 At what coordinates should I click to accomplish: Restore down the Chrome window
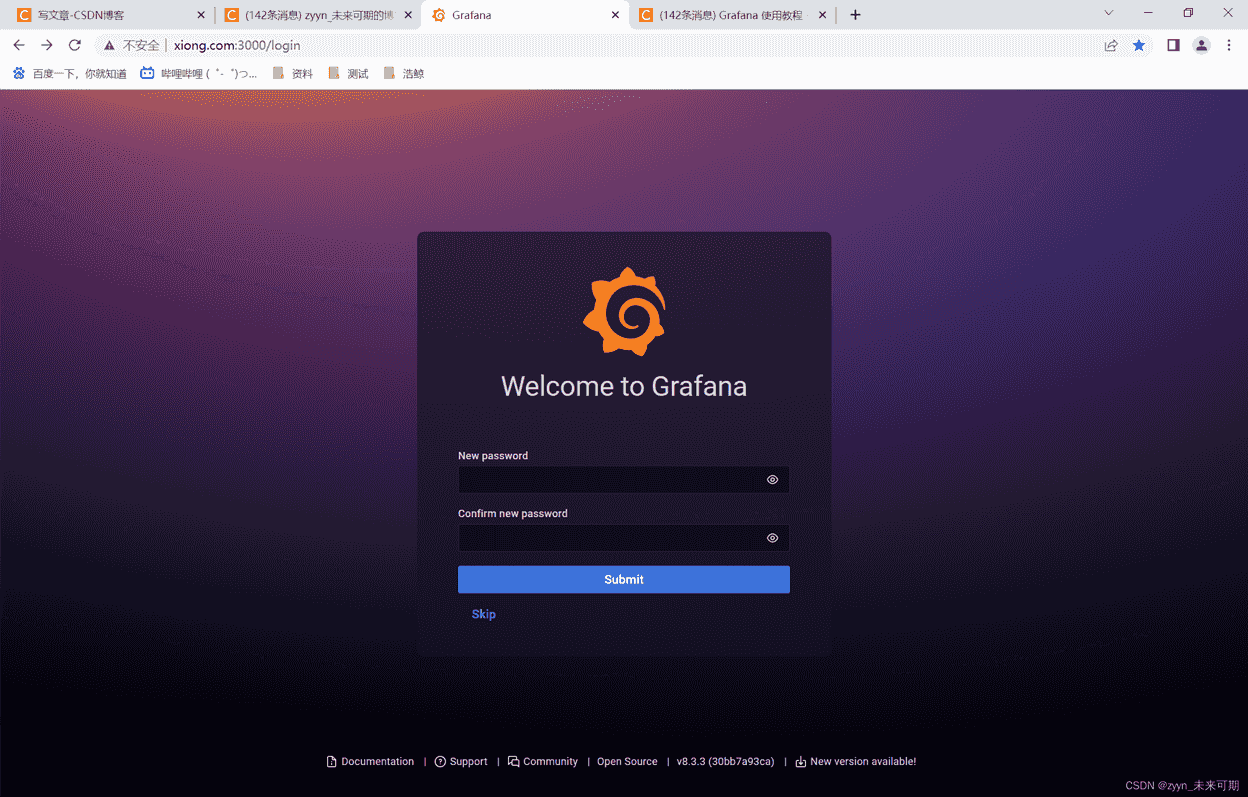(1188, 13)
